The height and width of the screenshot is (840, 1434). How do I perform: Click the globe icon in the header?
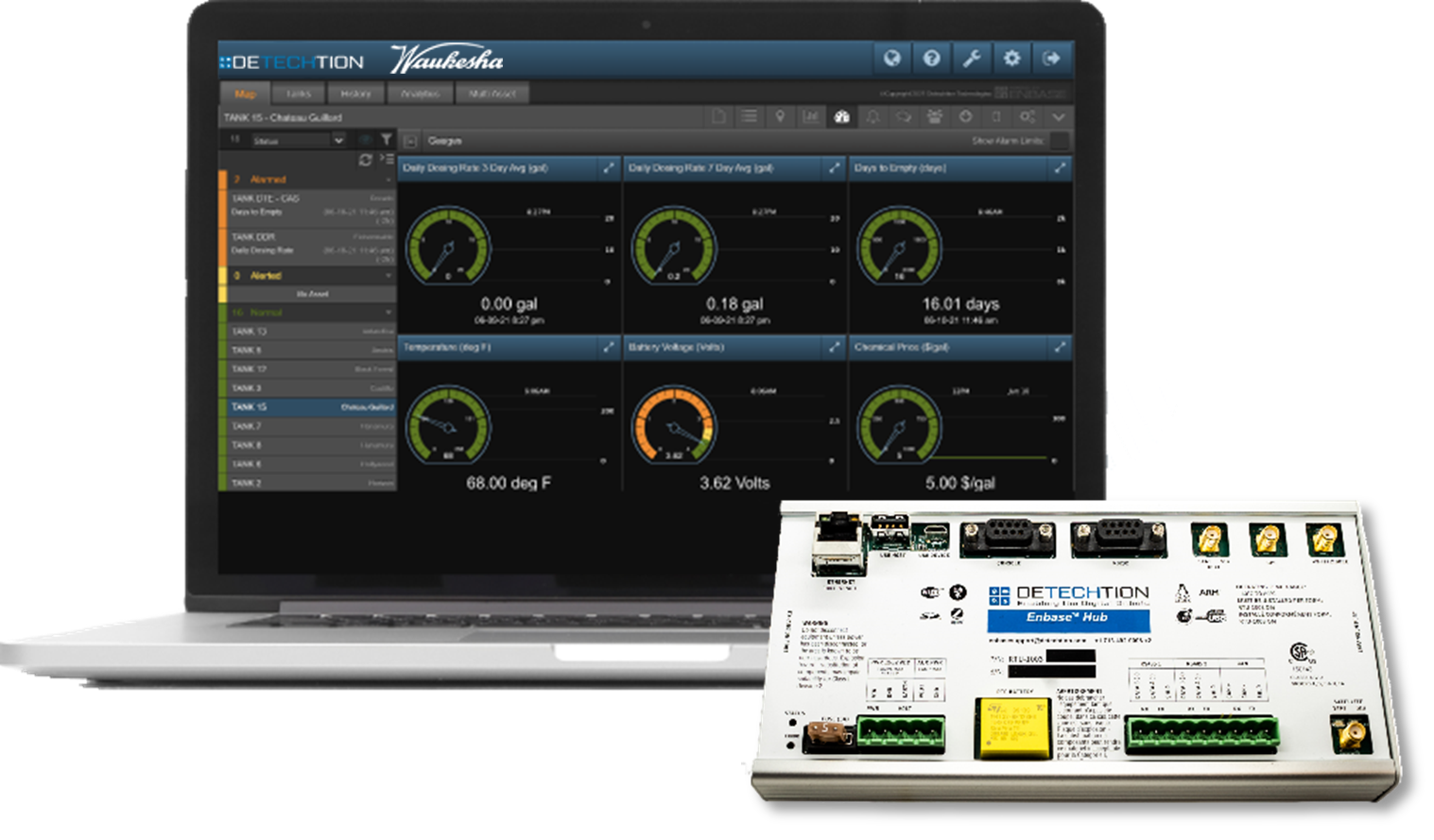pos(891,59)
